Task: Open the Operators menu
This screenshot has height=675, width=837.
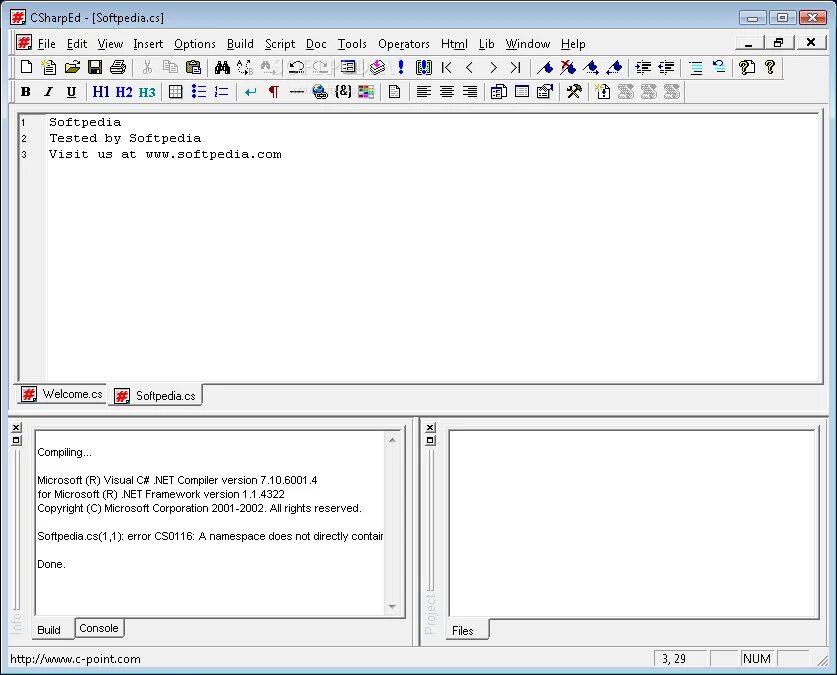Action: click(404, 44)
